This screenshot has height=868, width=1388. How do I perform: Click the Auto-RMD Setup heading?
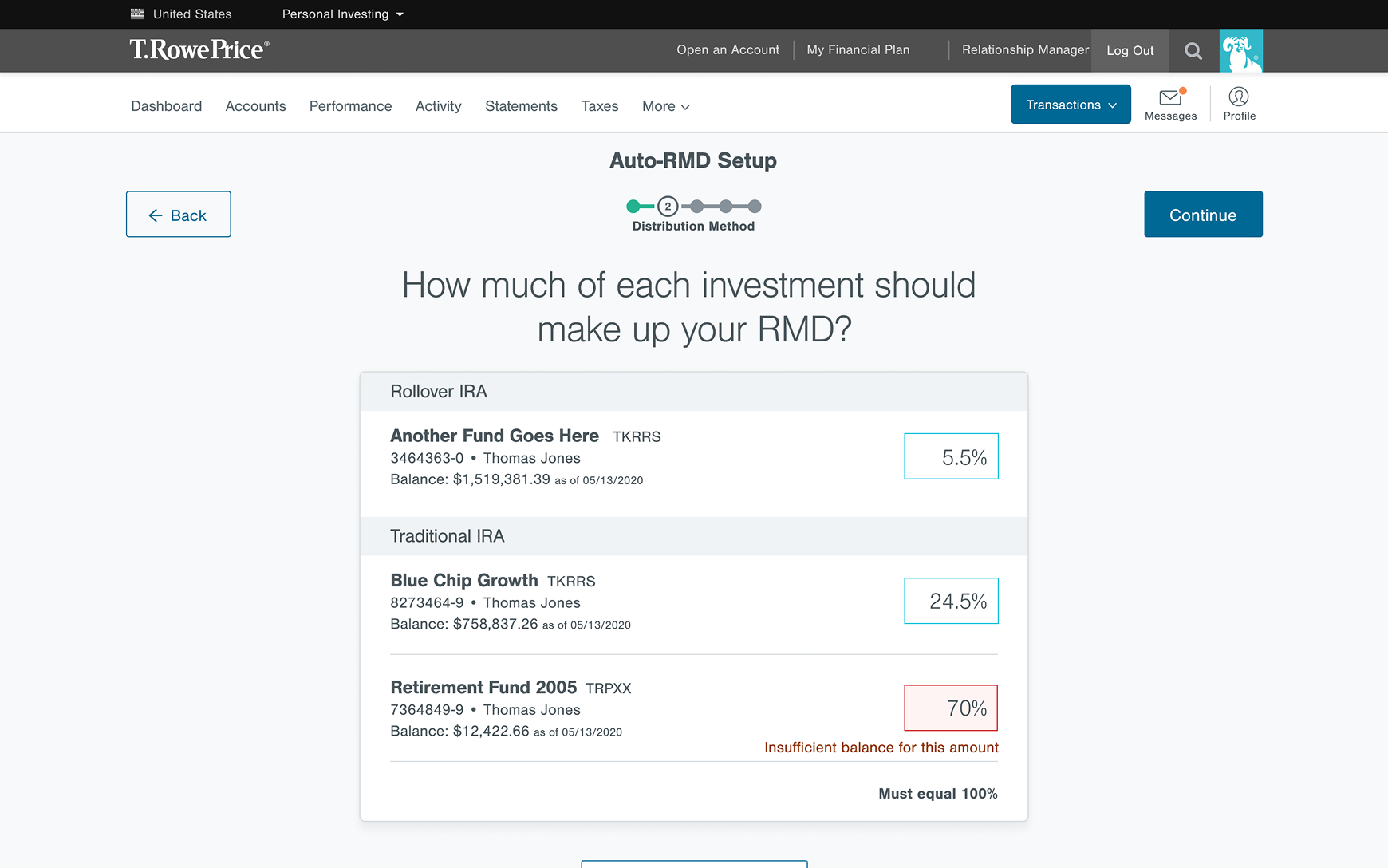(x=693, y=160)
